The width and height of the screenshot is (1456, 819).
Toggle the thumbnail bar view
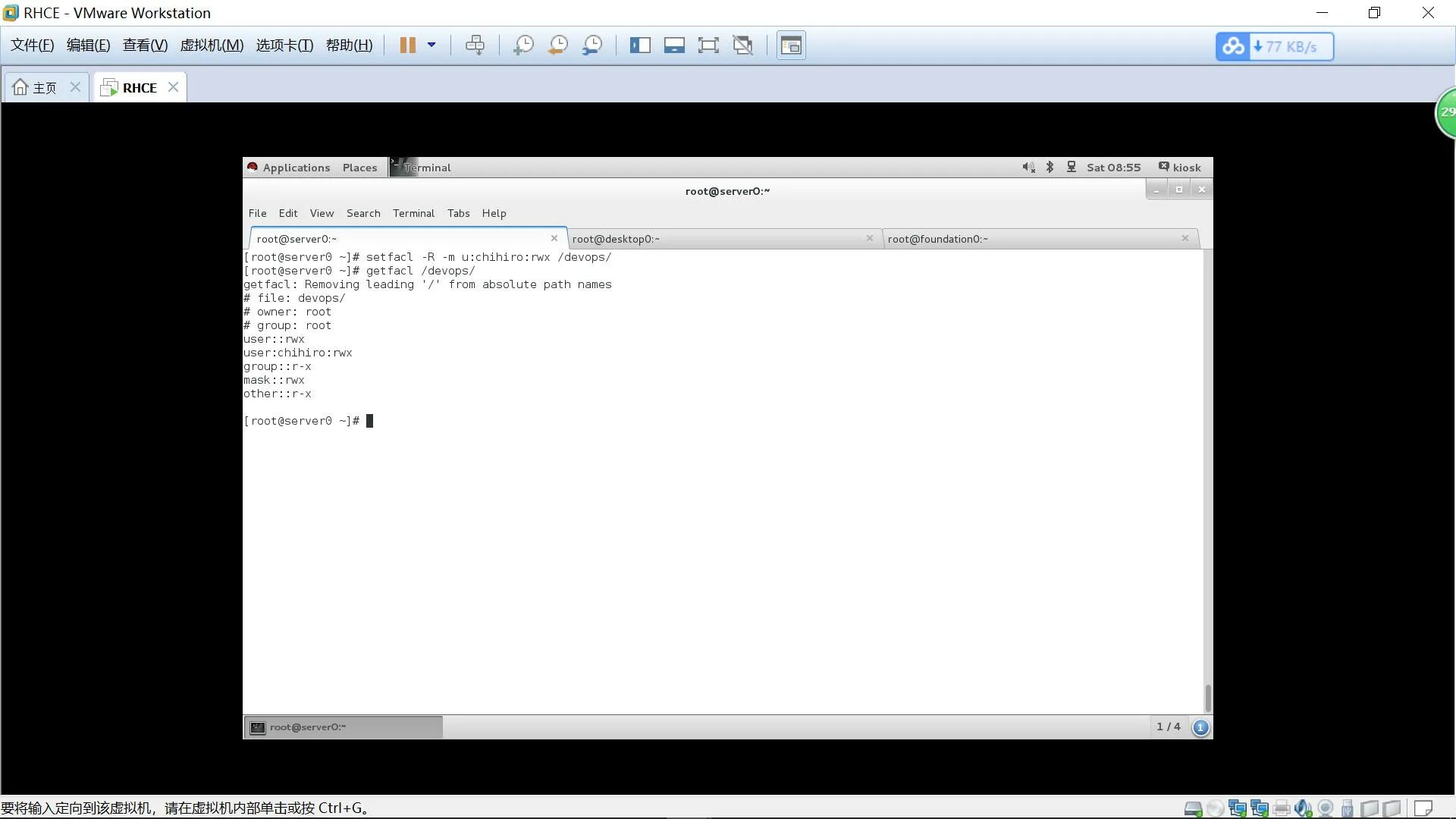[674, 45]
